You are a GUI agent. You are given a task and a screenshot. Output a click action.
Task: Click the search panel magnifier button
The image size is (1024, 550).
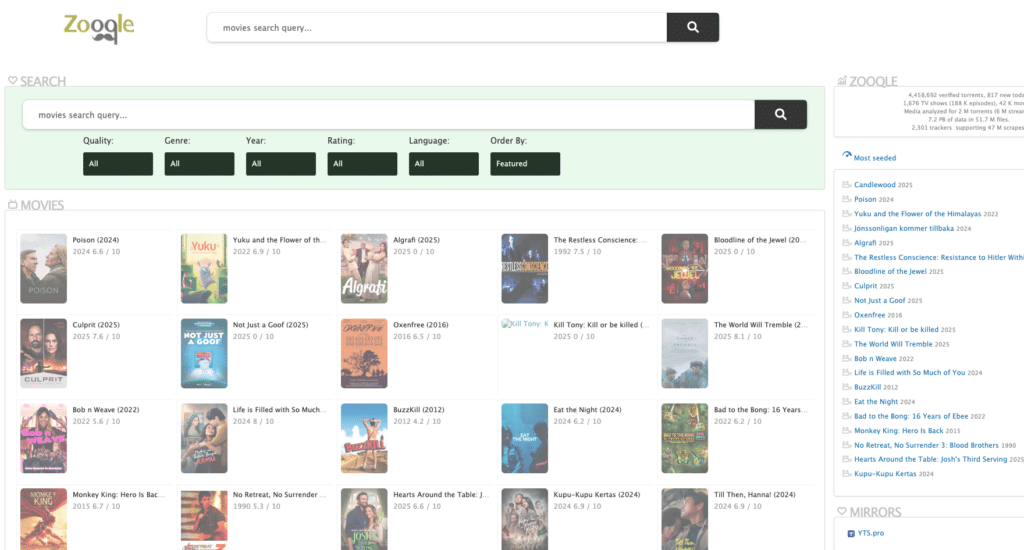coord(780,114)
